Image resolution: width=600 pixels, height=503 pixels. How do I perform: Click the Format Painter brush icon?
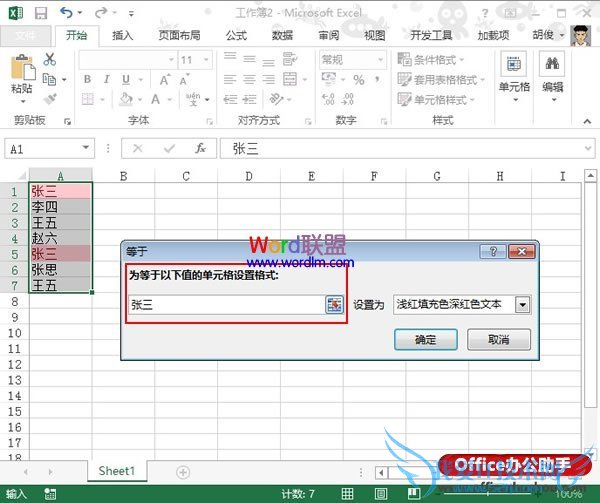(50, 99)
